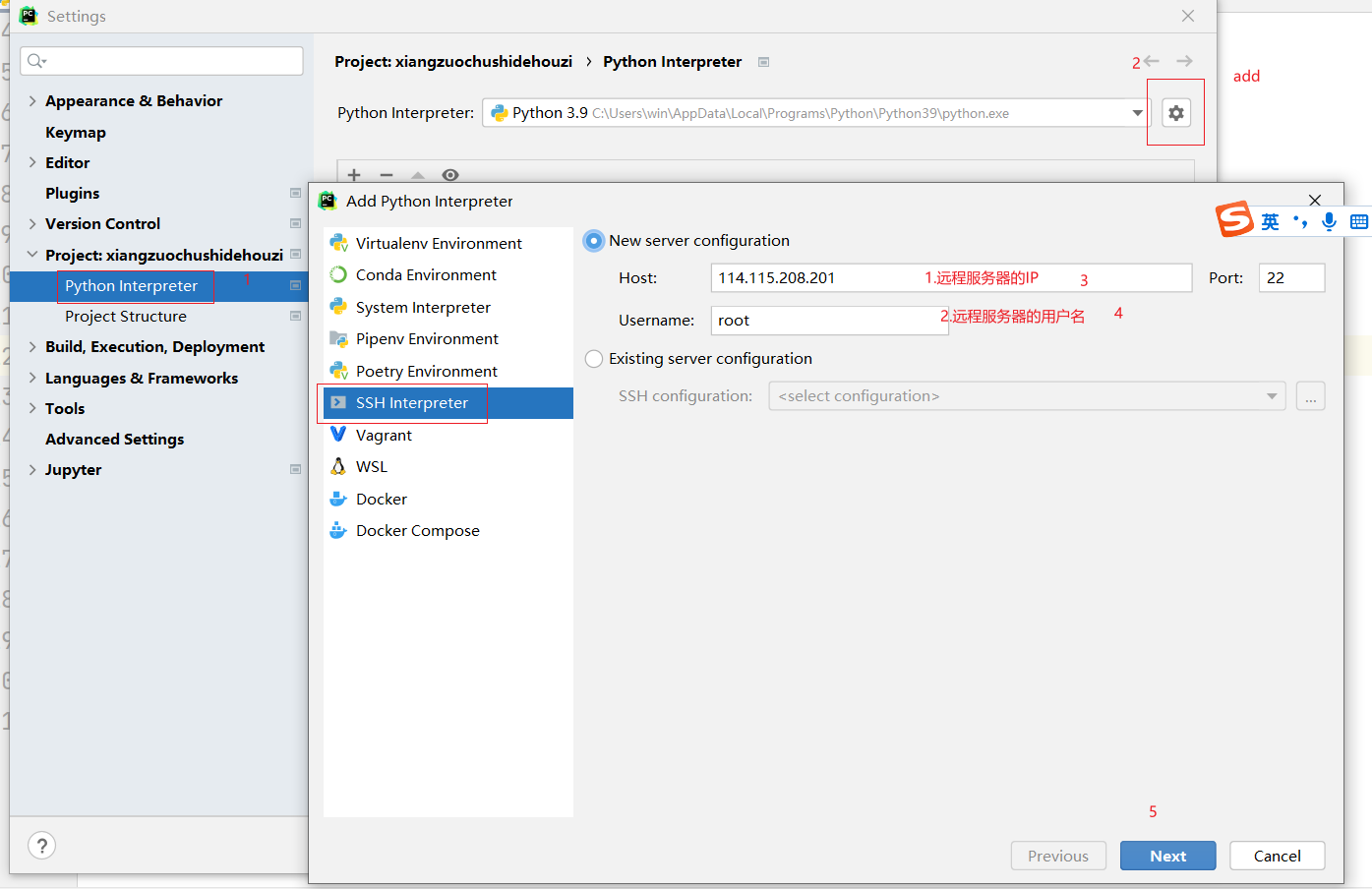Click the add package plus icon
Viewport: 1372px width, 889px height.
(x=353, y=175)
